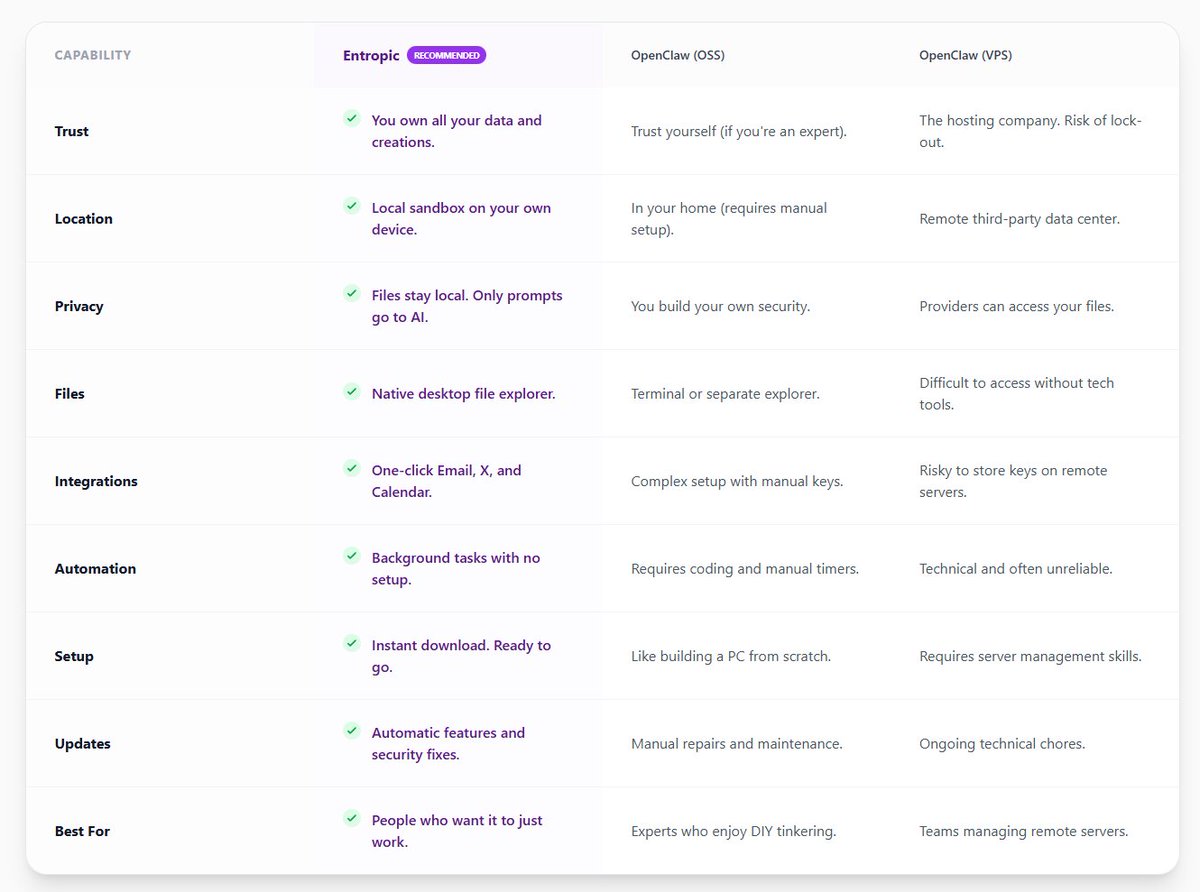The image size is (1200, 892).
Task: Select 'Files stay local. Only prompts go to AI.'
Action: click(x=467, y=306)
